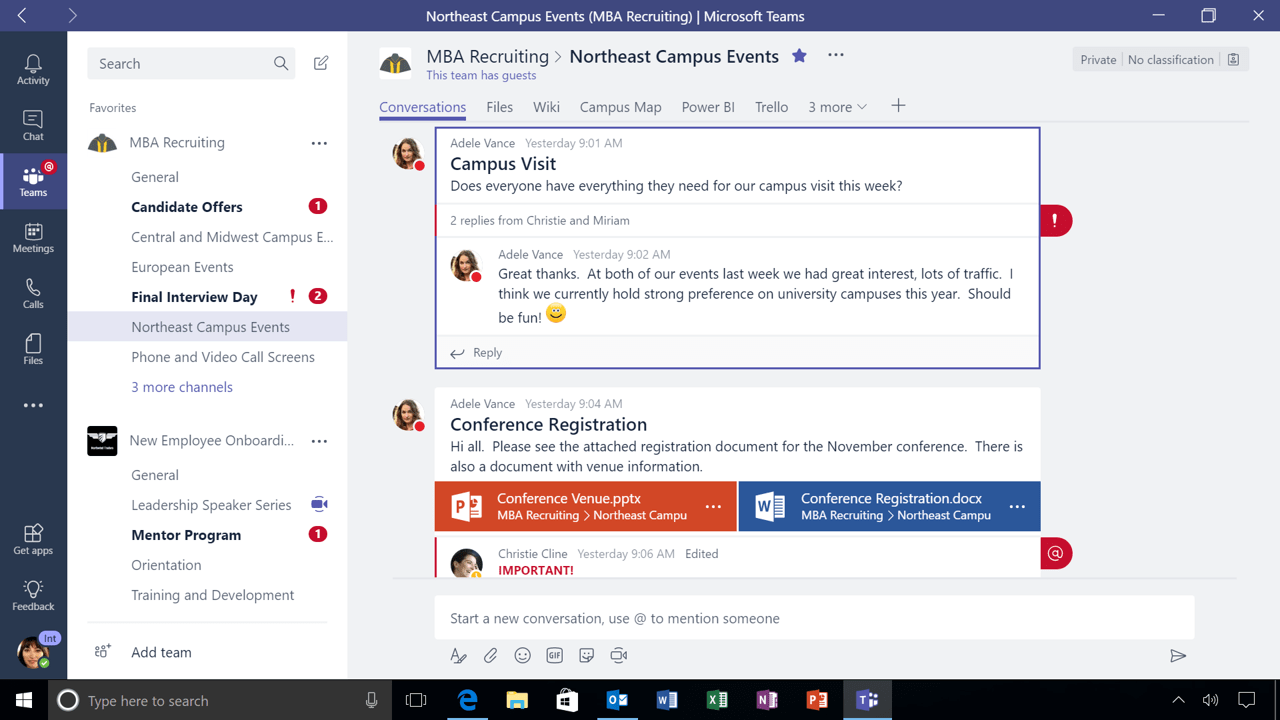The width and height of the screenshot is (1280, 720).
Task: Insert an emoji into the message box
Action: (x=522, y=655)
